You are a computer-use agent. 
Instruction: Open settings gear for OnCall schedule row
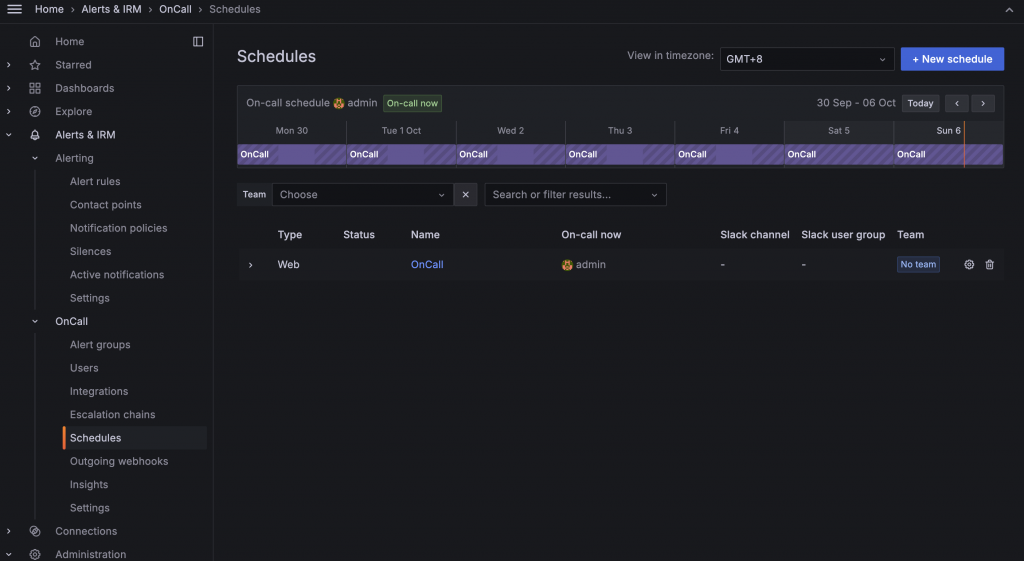pyautogui.click(x=969, y=264)
